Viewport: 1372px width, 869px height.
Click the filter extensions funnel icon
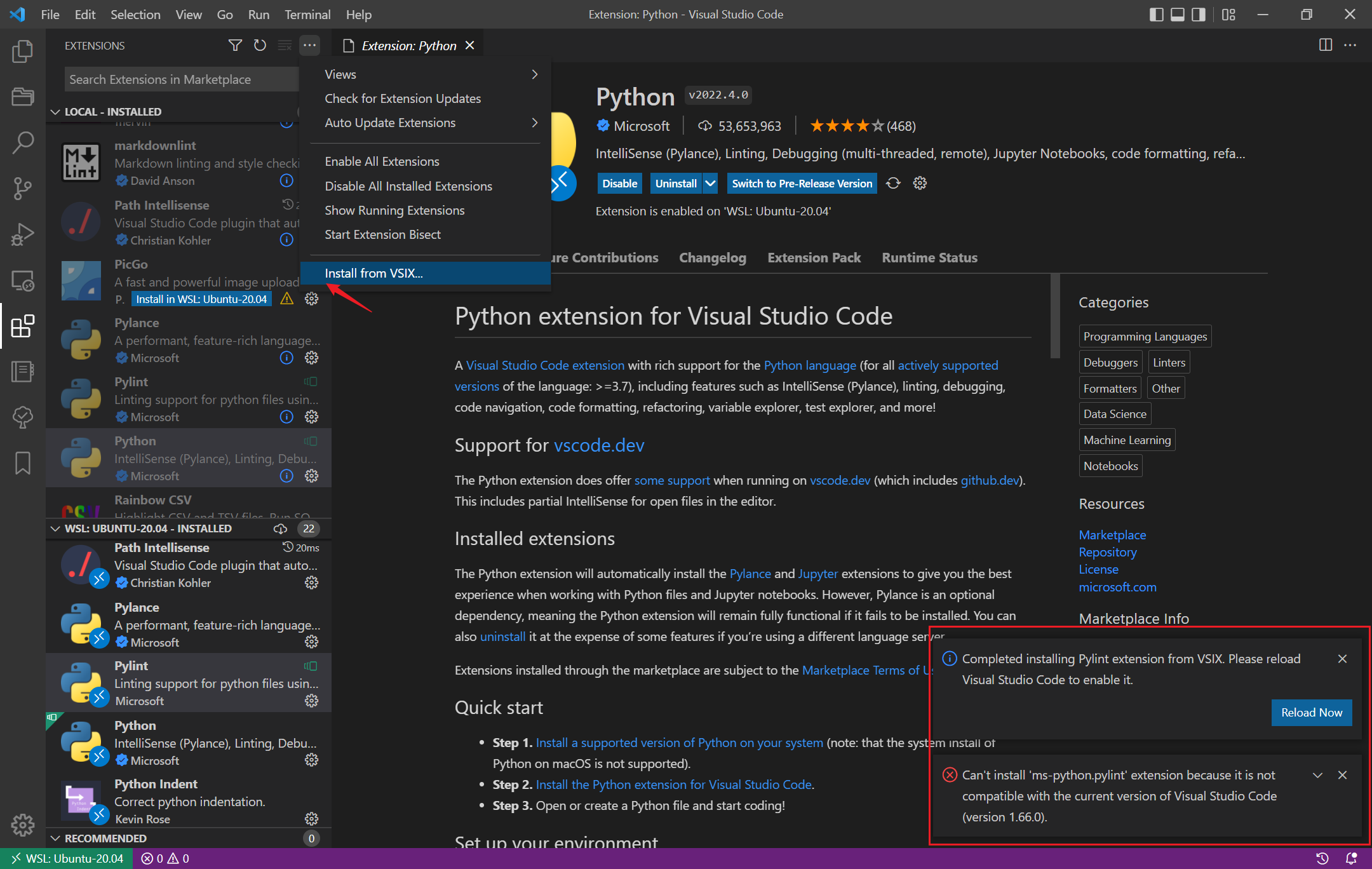click(x=235, y=45)
